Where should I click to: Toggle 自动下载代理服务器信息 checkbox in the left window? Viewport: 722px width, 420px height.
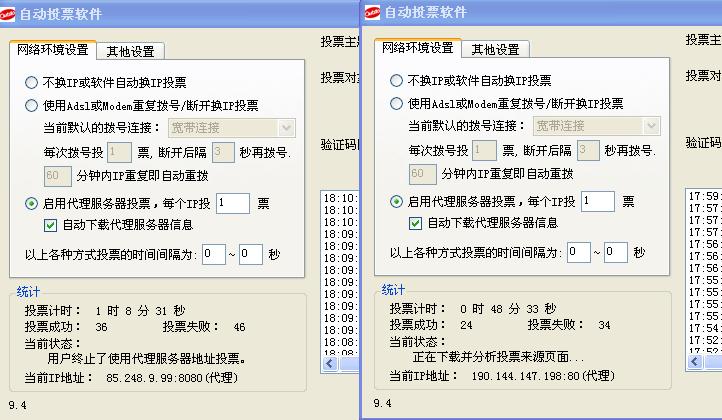coord(51,224)
